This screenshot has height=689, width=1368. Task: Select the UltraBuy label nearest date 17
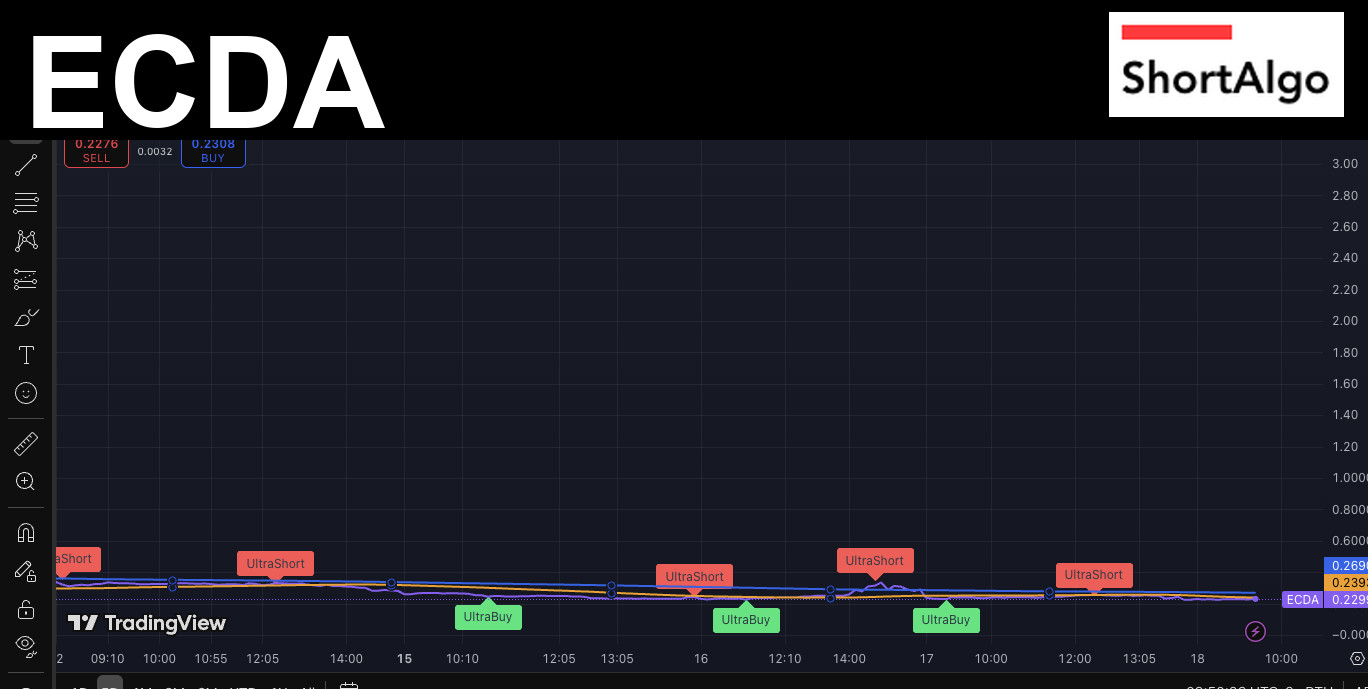coord(946,619)
